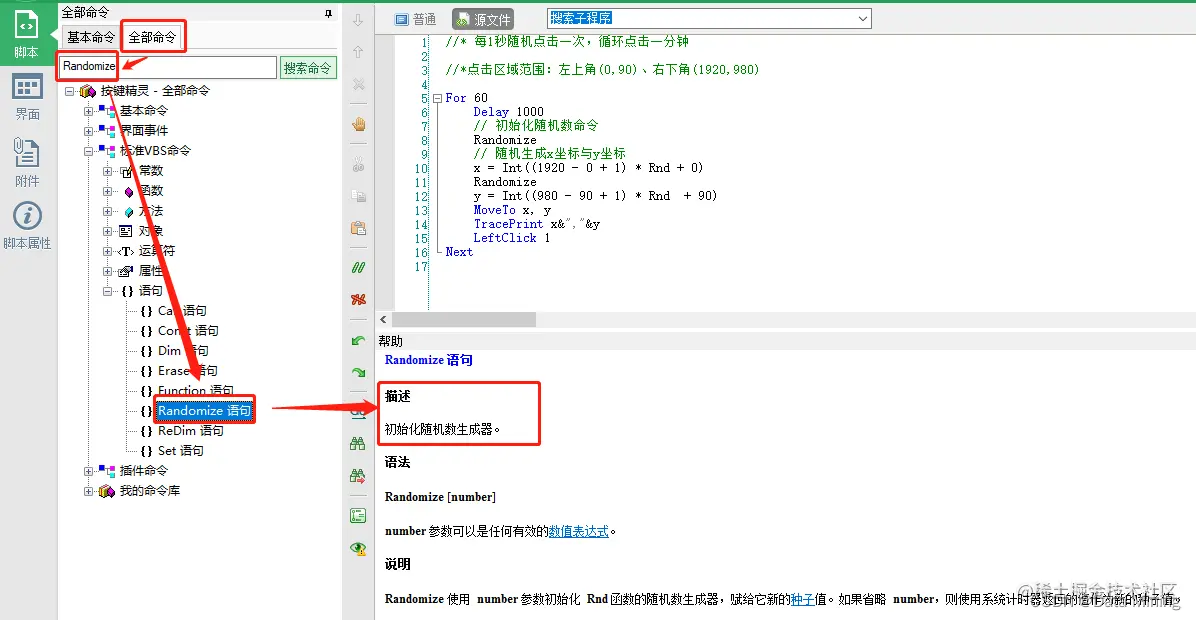
Task: Select the Dim 语句 tree item
Action: tap(183, 351)
